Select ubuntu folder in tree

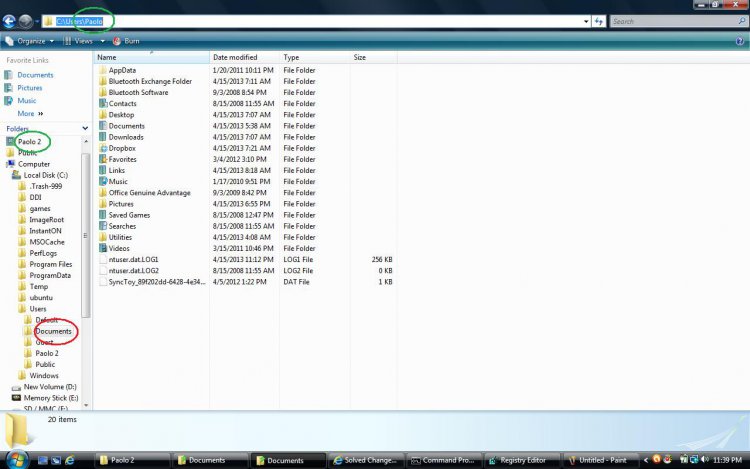point(41,298)
